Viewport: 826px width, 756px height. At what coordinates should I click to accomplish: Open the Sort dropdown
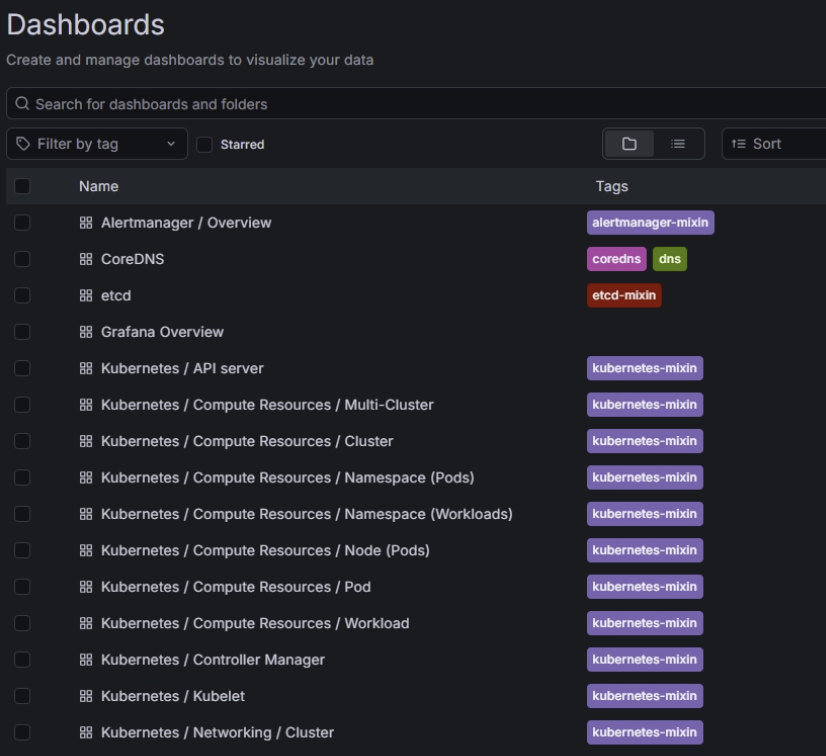[x=772, y=144]
